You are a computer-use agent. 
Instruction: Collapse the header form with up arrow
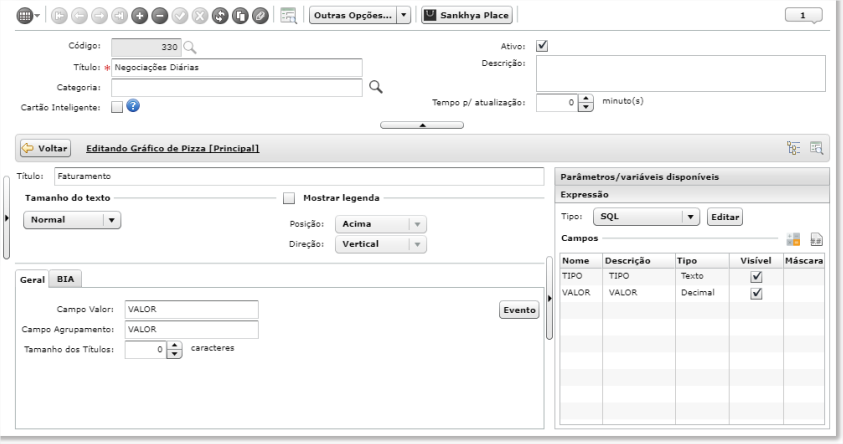click(x=422, y=125)
